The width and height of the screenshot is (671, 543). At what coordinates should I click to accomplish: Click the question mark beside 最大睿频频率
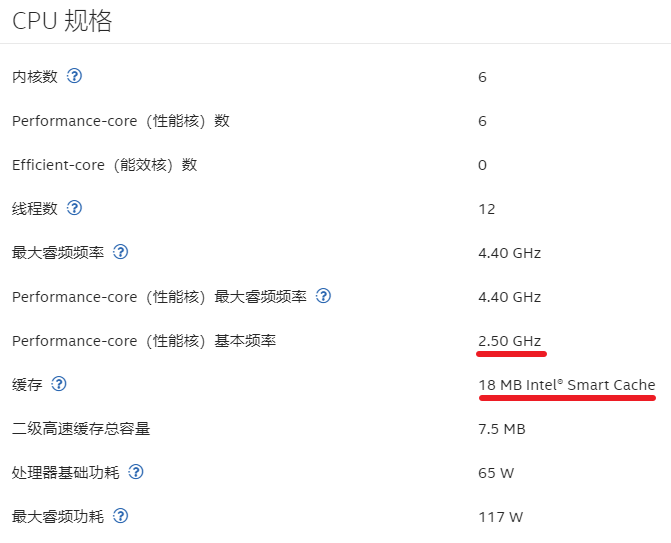pos(120,252)
